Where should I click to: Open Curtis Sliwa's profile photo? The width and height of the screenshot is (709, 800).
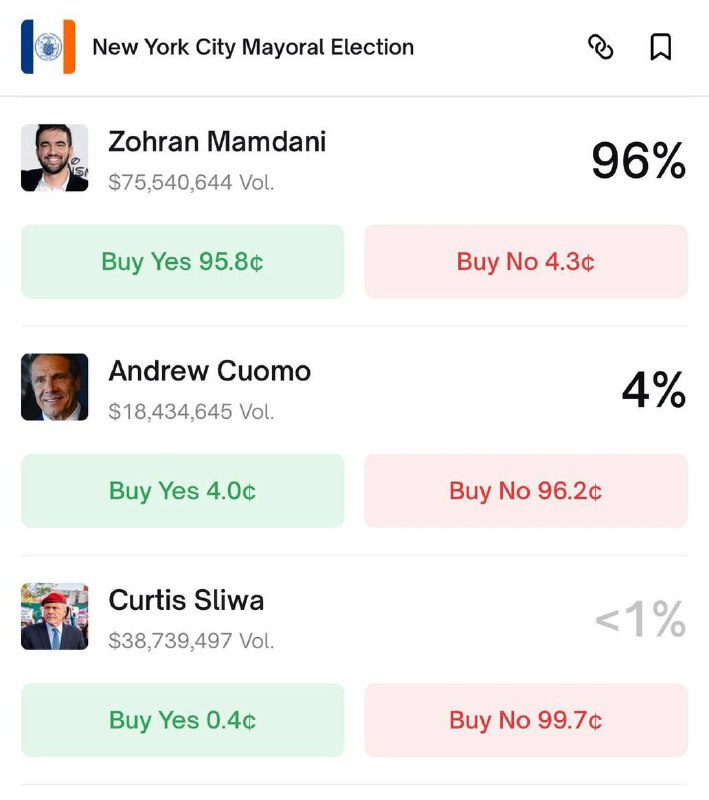click(x=55, y=617)
